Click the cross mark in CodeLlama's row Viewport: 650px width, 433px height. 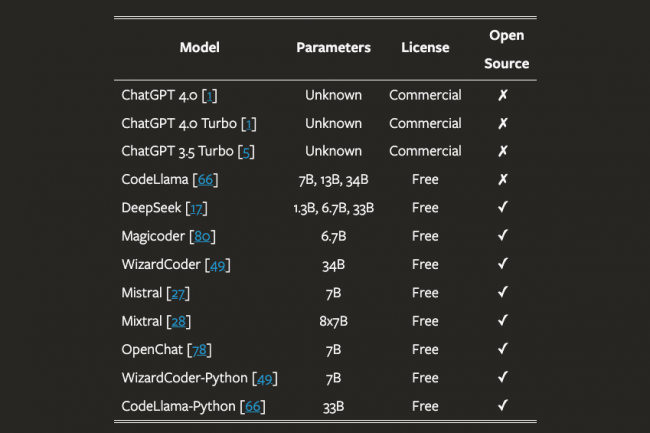[x=503, y=180]
